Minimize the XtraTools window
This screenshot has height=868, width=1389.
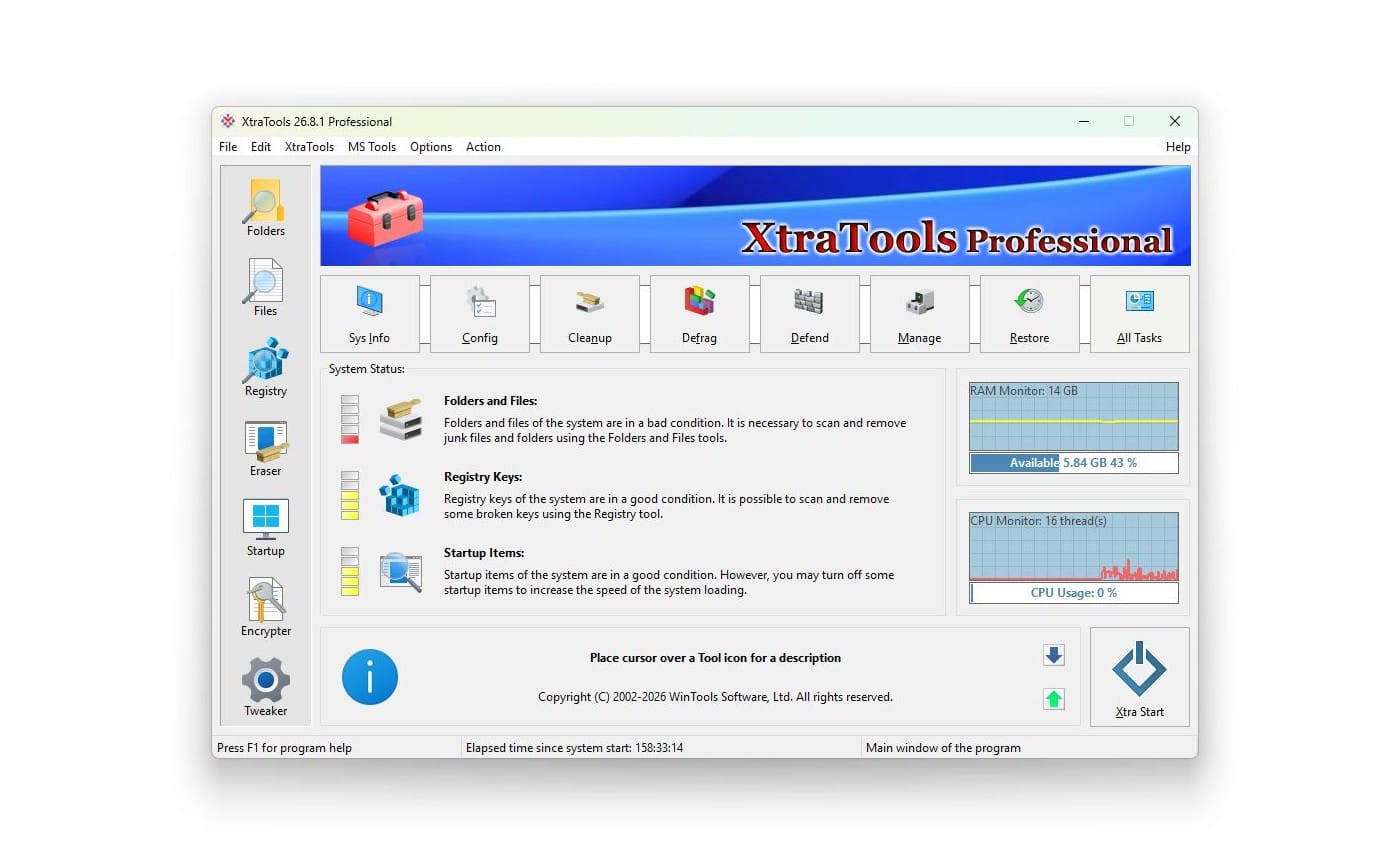1084,121
